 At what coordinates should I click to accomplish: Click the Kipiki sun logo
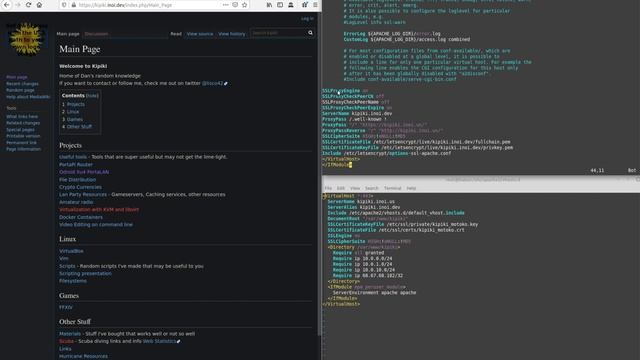point(26,39)
